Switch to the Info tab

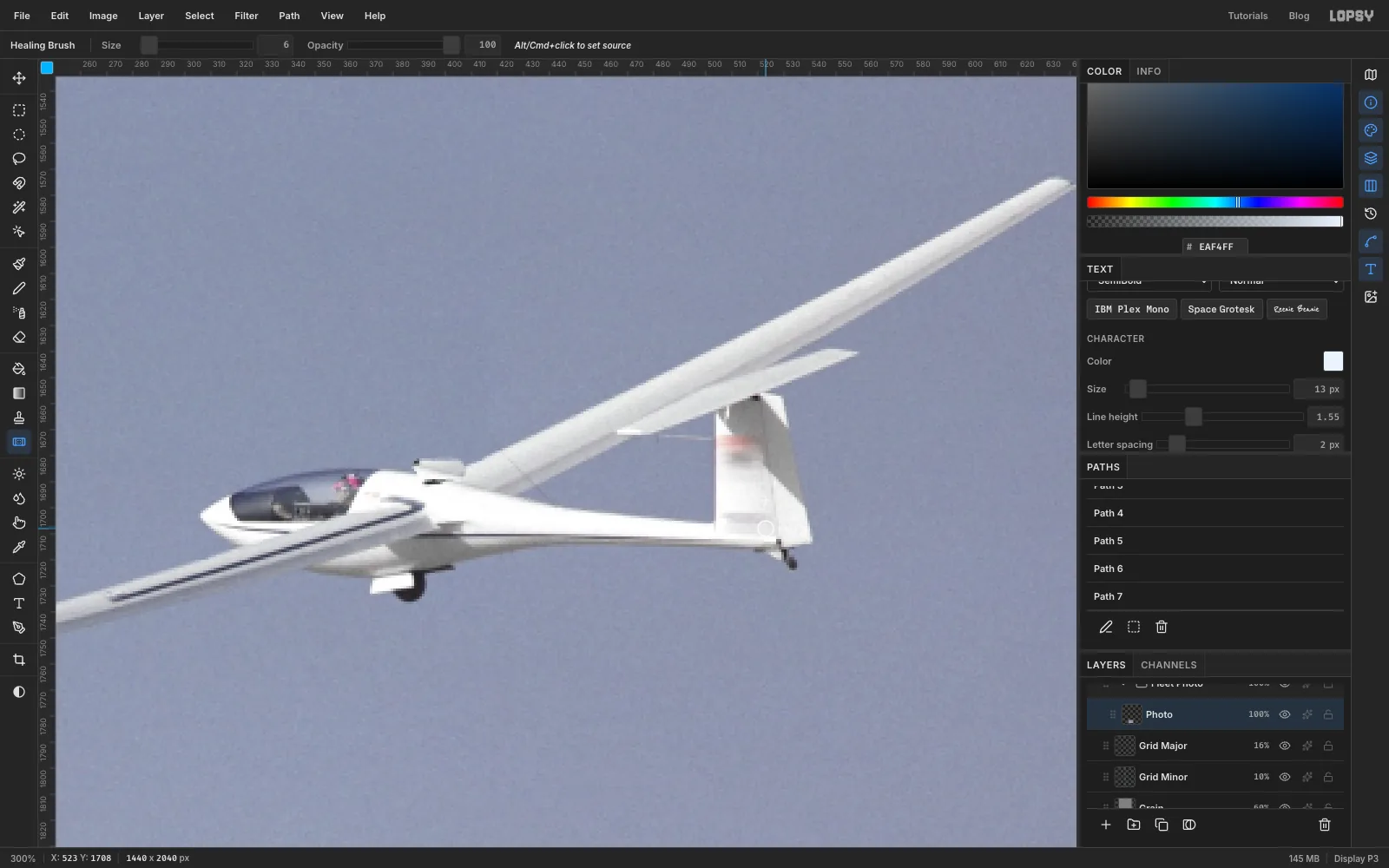point(1149,71)
